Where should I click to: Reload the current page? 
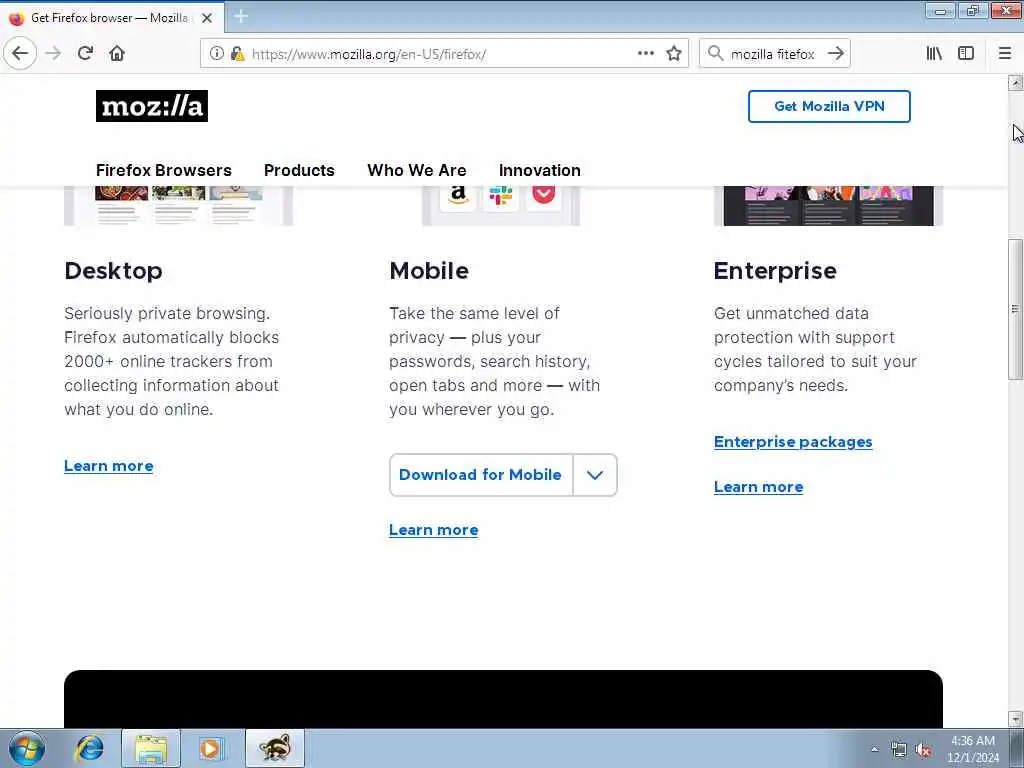[86, 54]
